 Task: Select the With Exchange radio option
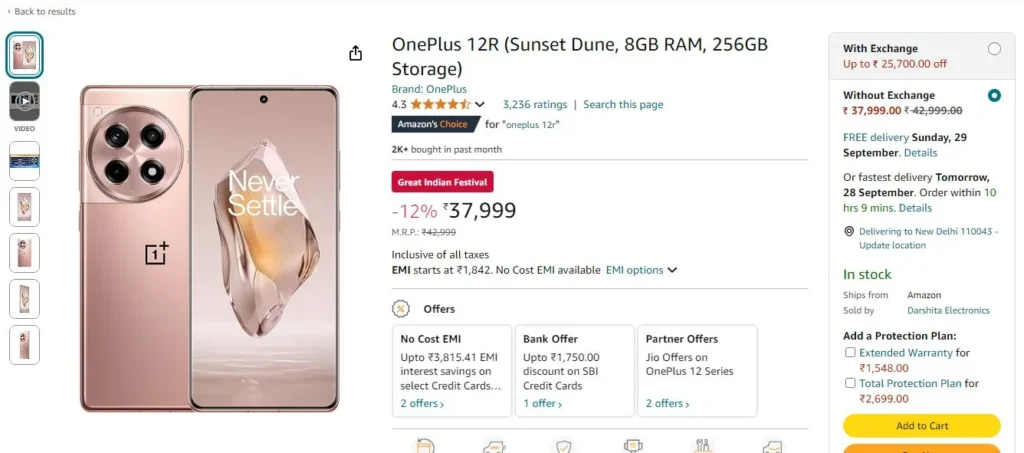coord(994,49)
